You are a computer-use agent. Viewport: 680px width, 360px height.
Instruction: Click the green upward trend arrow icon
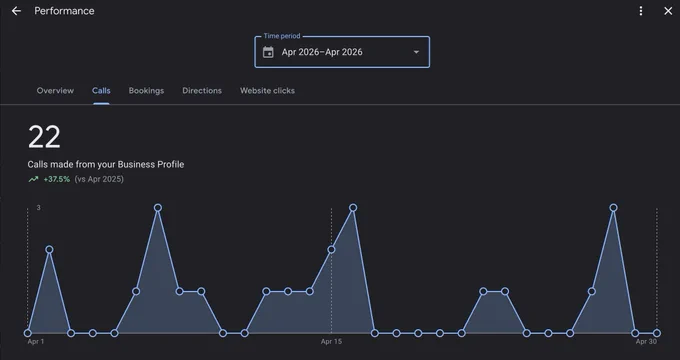click(x=33, y=179)
